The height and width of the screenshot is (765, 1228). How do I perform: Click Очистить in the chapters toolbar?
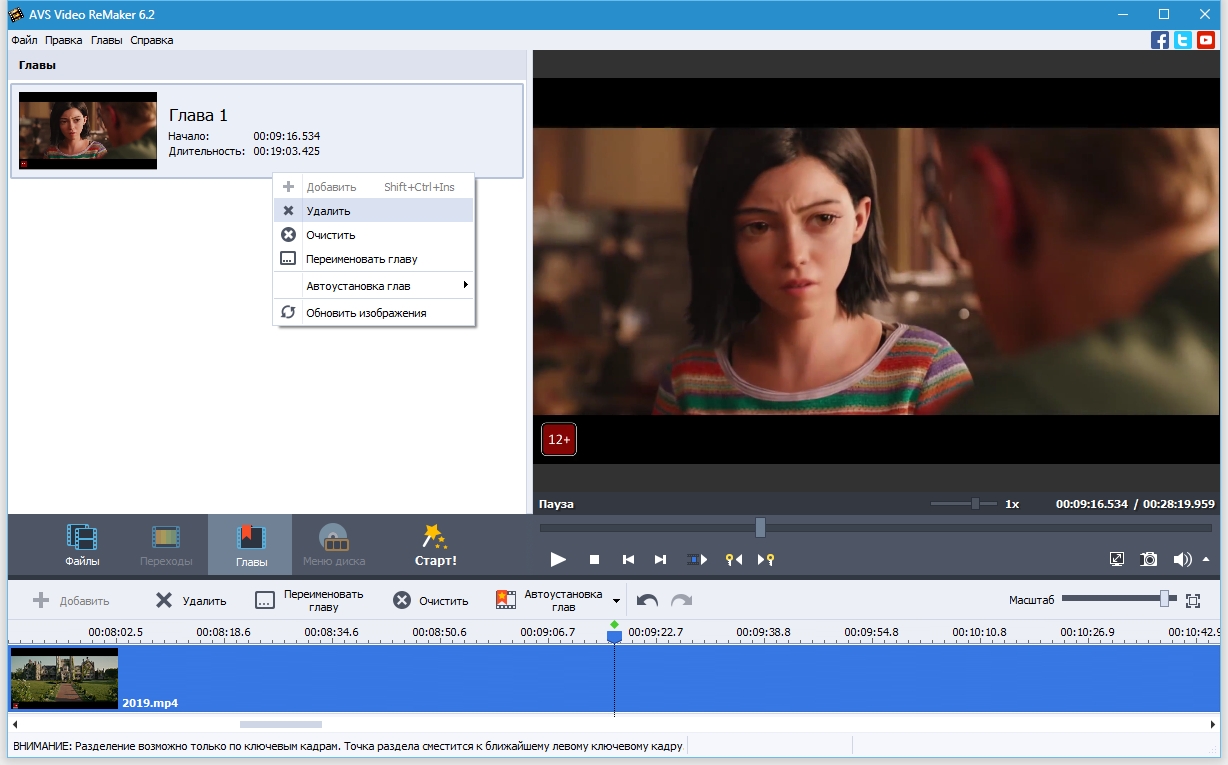431,601
